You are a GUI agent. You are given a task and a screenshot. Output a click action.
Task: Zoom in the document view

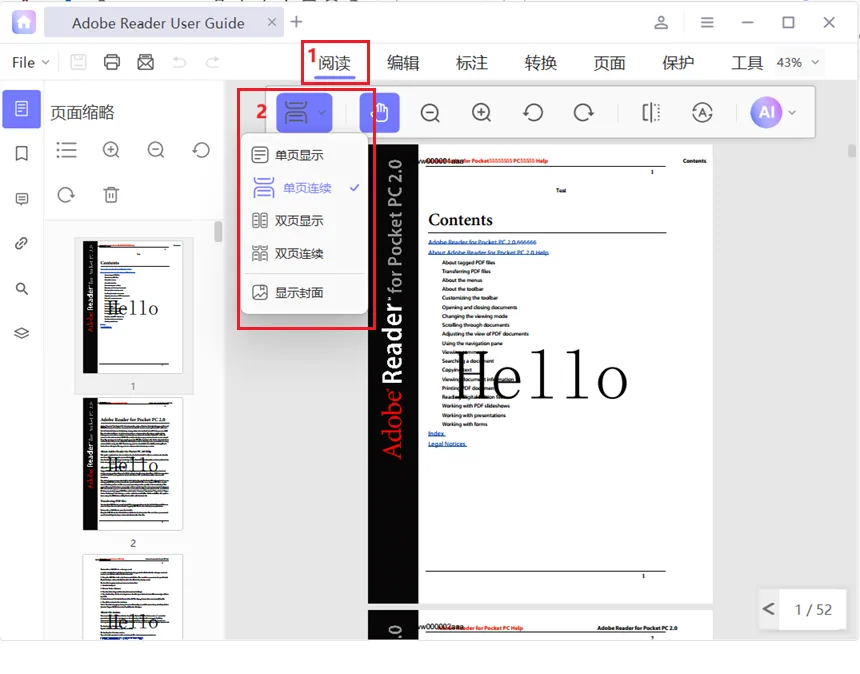(x=482, y=112)
